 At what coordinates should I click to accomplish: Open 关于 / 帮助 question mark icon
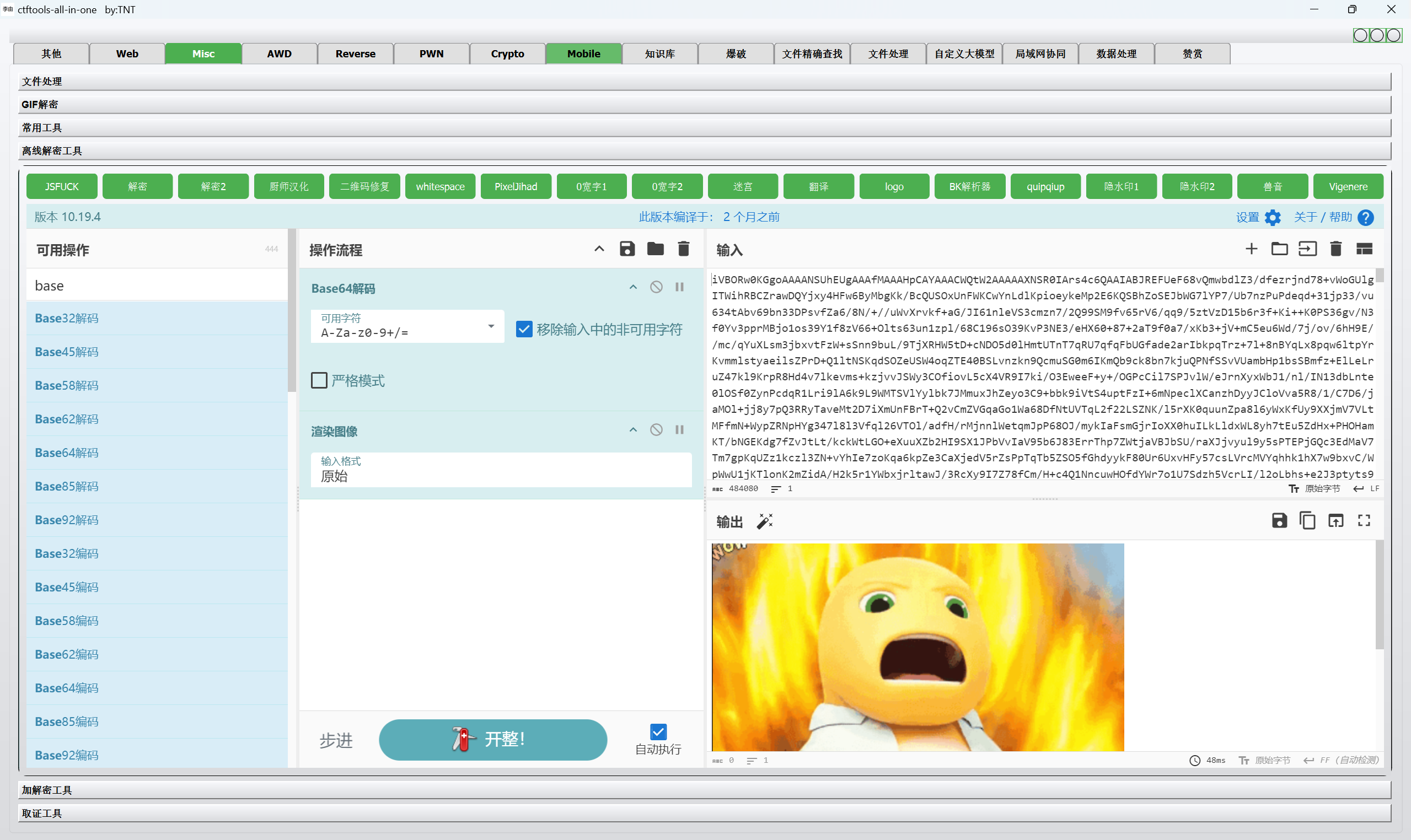pos(1365,217)
